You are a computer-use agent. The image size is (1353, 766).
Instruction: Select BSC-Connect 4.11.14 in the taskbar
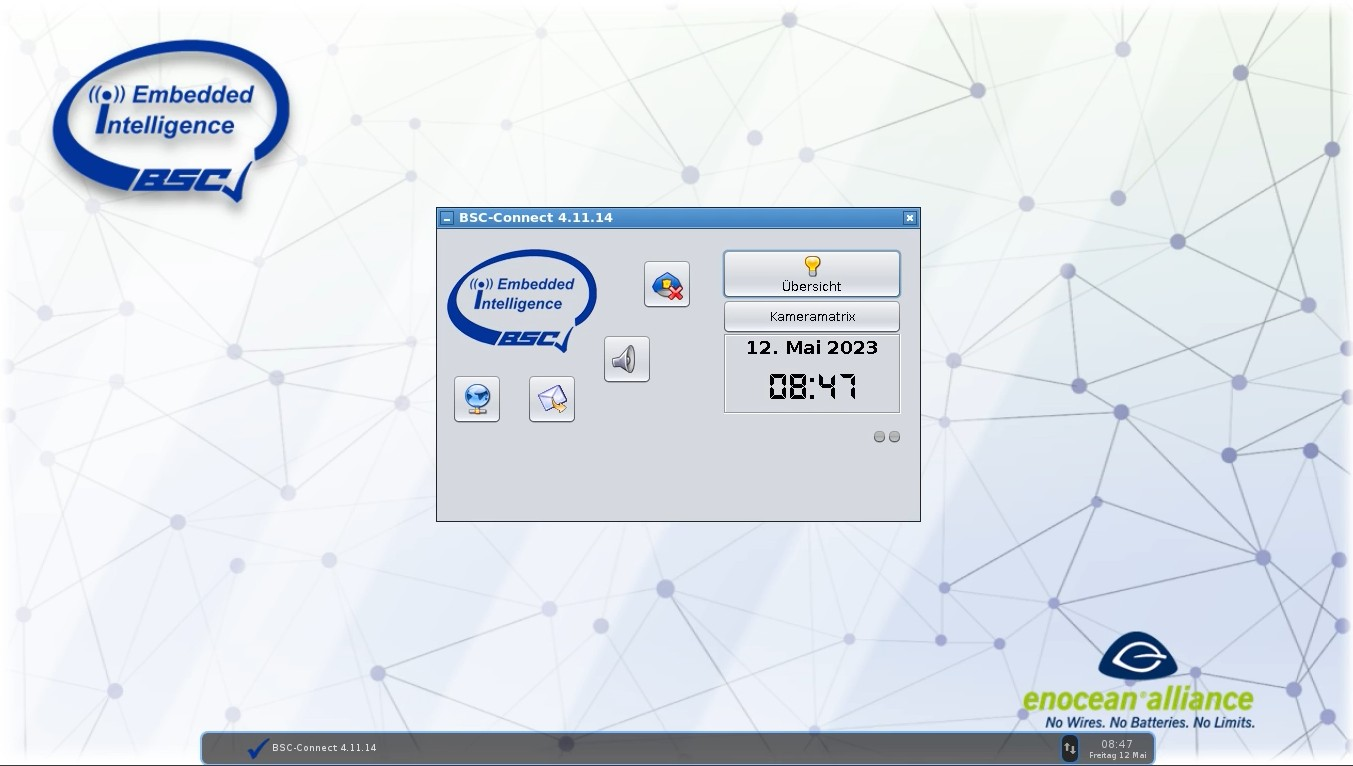(324, 748)
